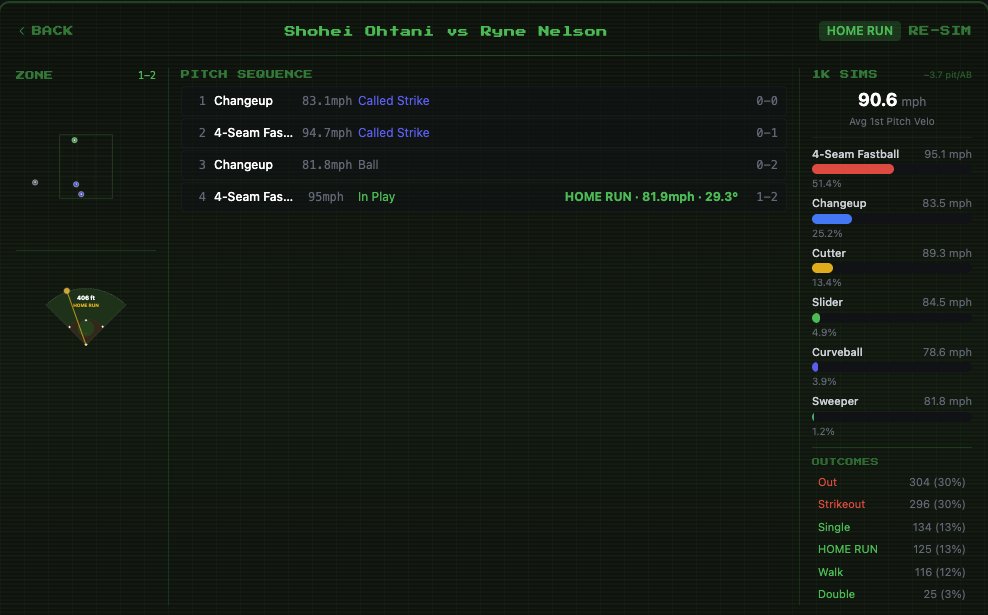Click the Sweeper pitch label
The width and height of the screenshot is (988, 615).
(835, 401)
